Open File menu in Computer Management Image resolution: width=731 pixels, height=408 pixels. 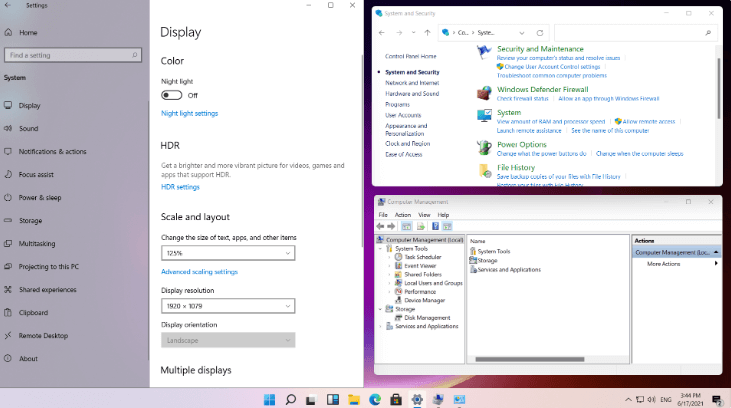click(383, 215)
